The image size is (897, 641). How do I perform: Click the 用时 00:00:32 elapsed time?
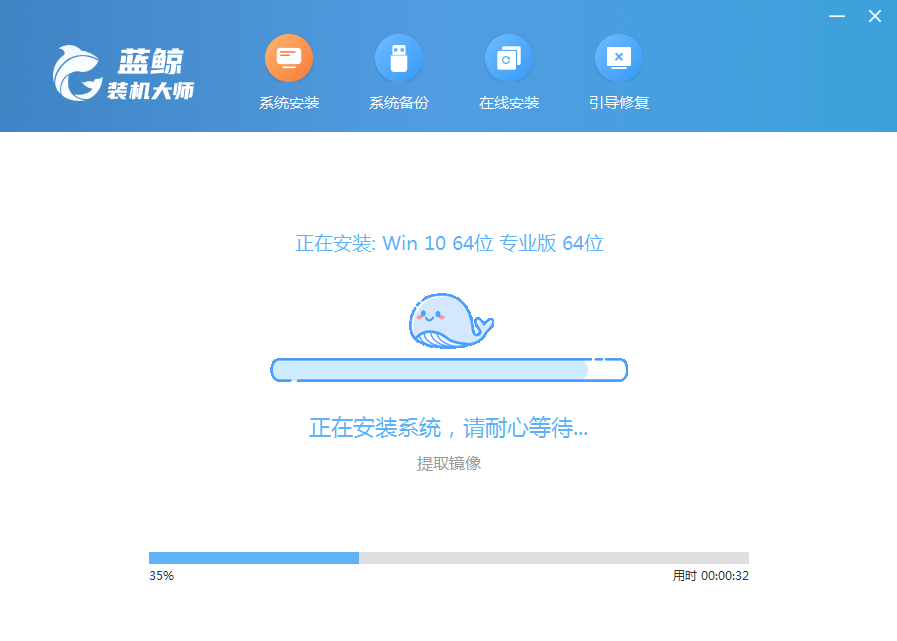pyautogui.click(x=710, y=576)
